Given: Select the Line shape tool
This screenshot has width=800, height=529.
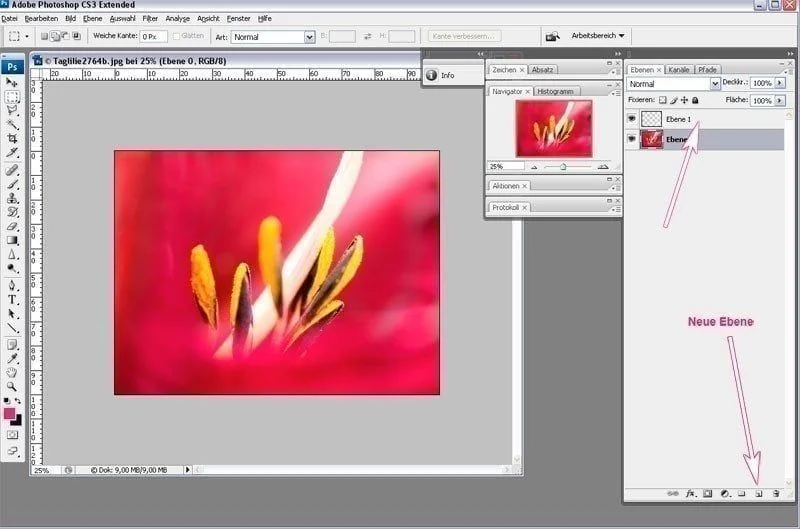Looking at the screenshot, I should tap(12, 328).
